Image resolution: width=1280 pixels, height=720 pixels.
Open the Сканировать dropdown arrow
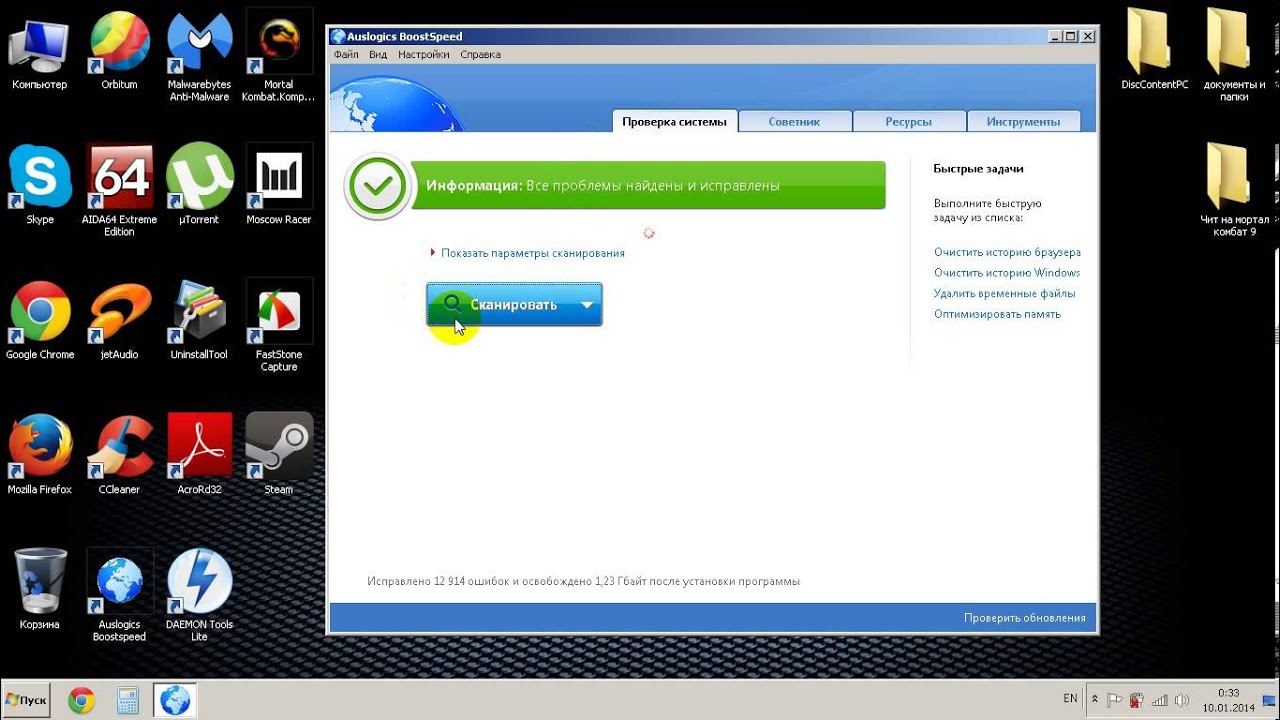[587, 305]
